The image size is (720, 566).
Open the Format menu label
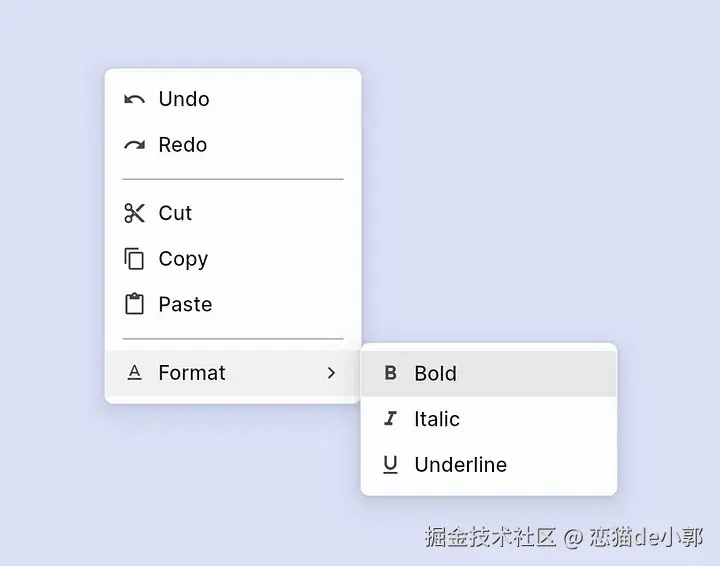(x=192, y=373)
